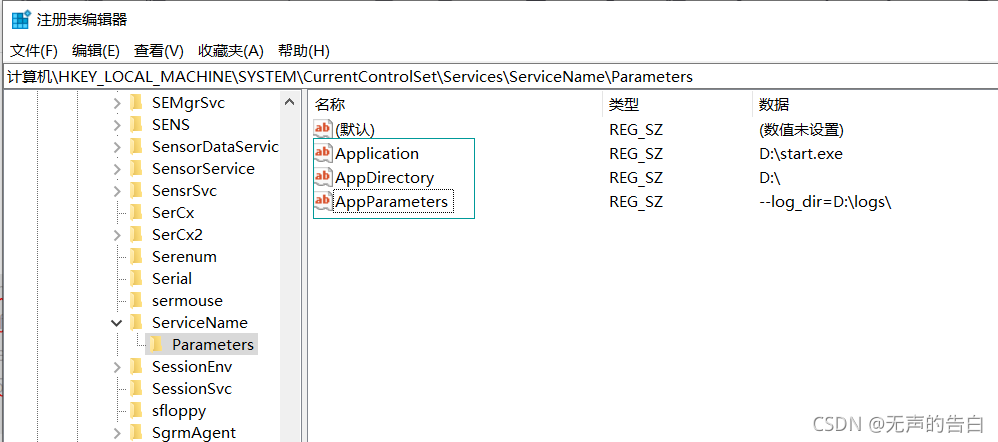
Task: Click the tree pane scroll-up arrow
Action: tap(290, 102)
